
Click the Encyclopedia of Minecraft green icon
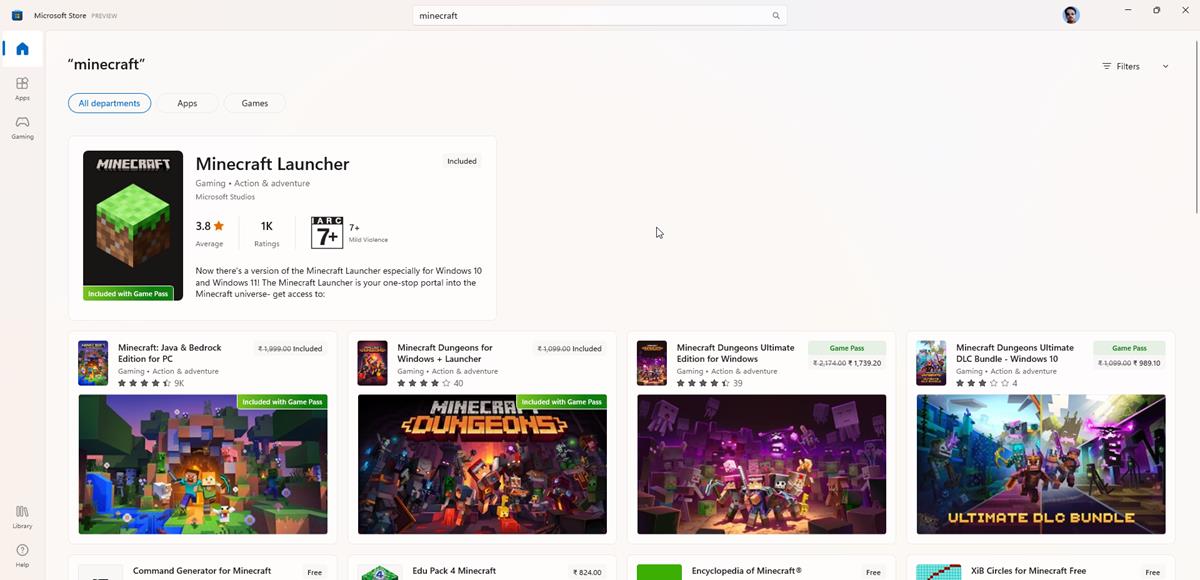coord(659,572)
